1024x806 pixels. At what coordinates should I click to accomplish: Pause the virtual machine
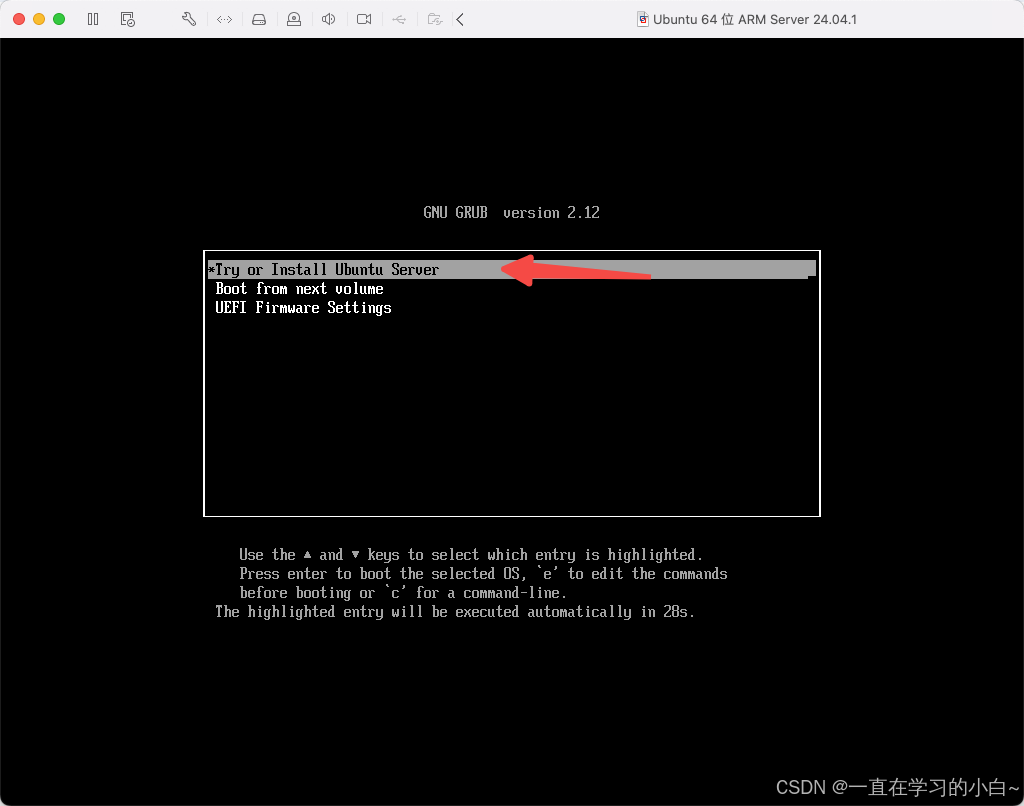point(93,20)
